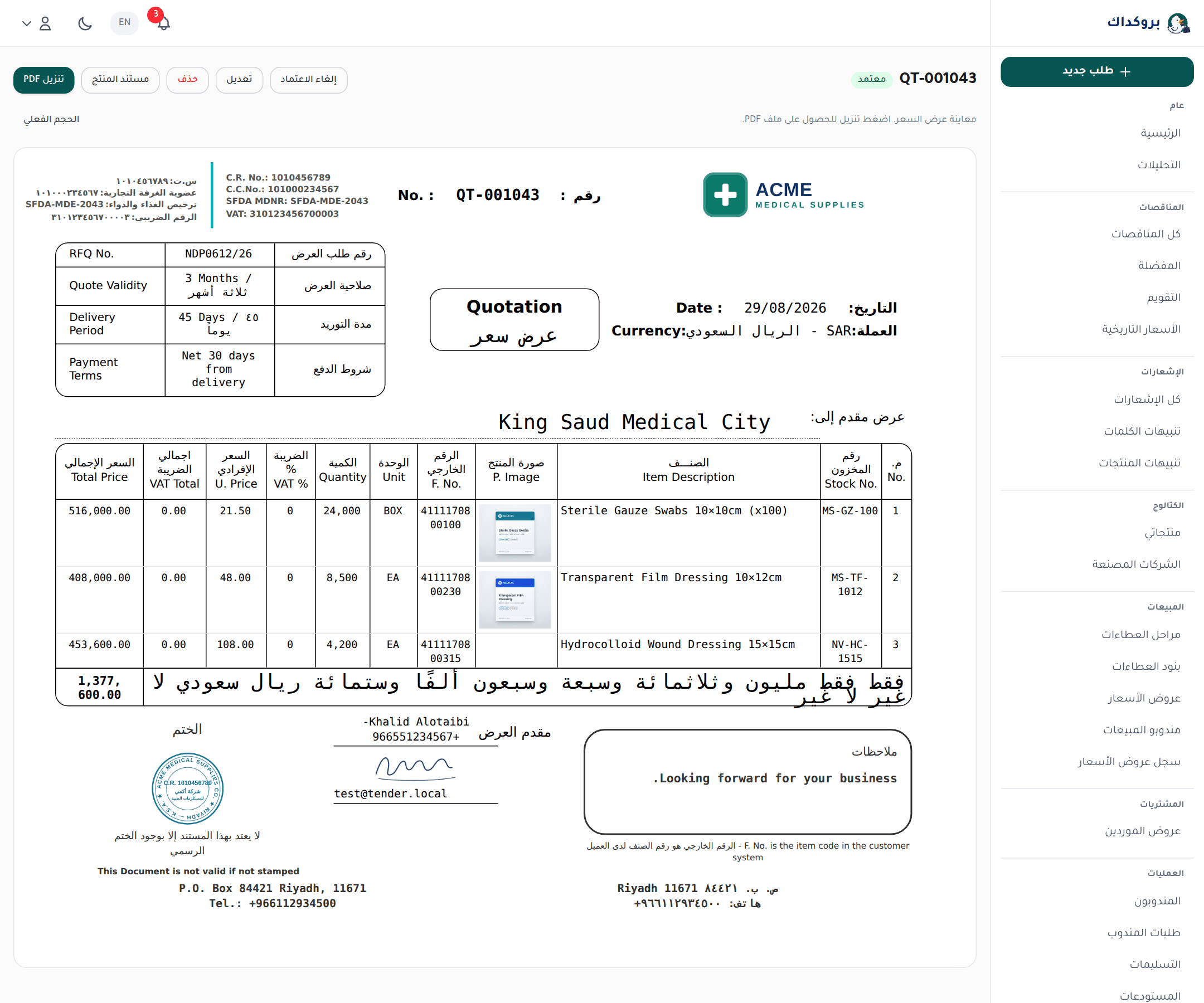Click the company stamp seal image
The image size is (1204, 1003).
[187, 788]
